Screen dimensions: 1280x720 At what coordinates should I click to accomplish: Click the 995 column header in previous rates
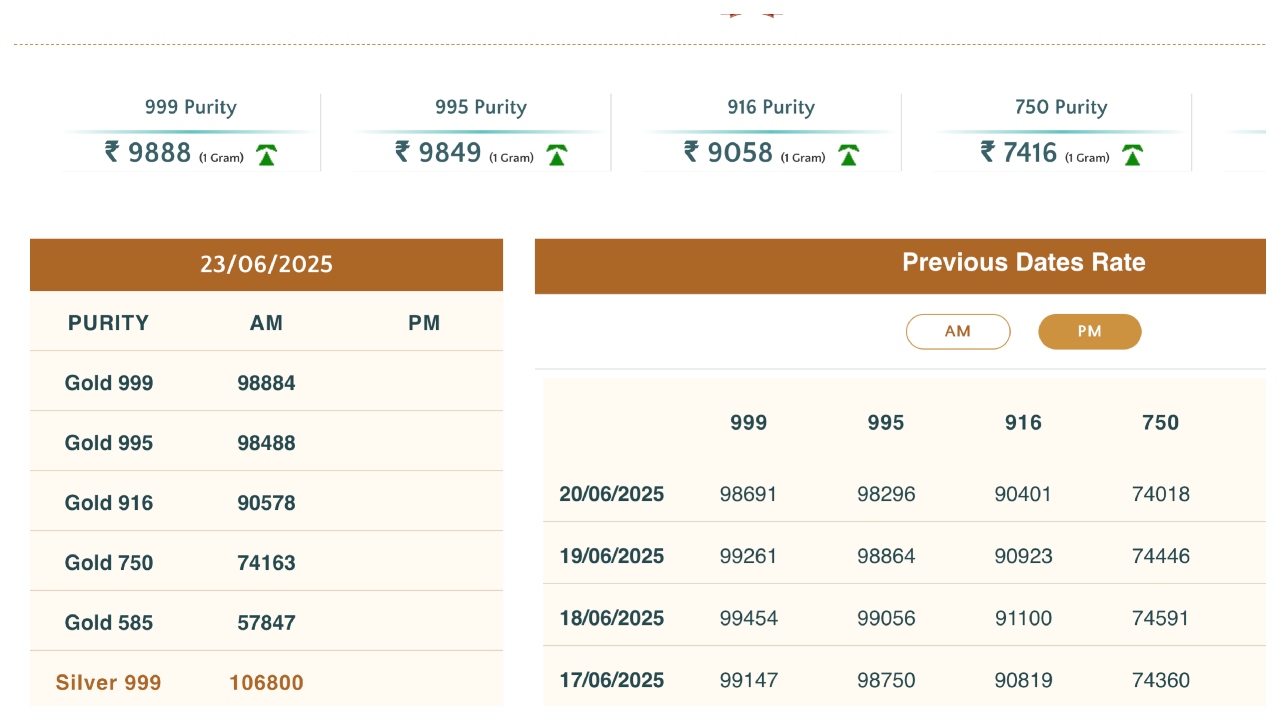(x=885, y=423)
